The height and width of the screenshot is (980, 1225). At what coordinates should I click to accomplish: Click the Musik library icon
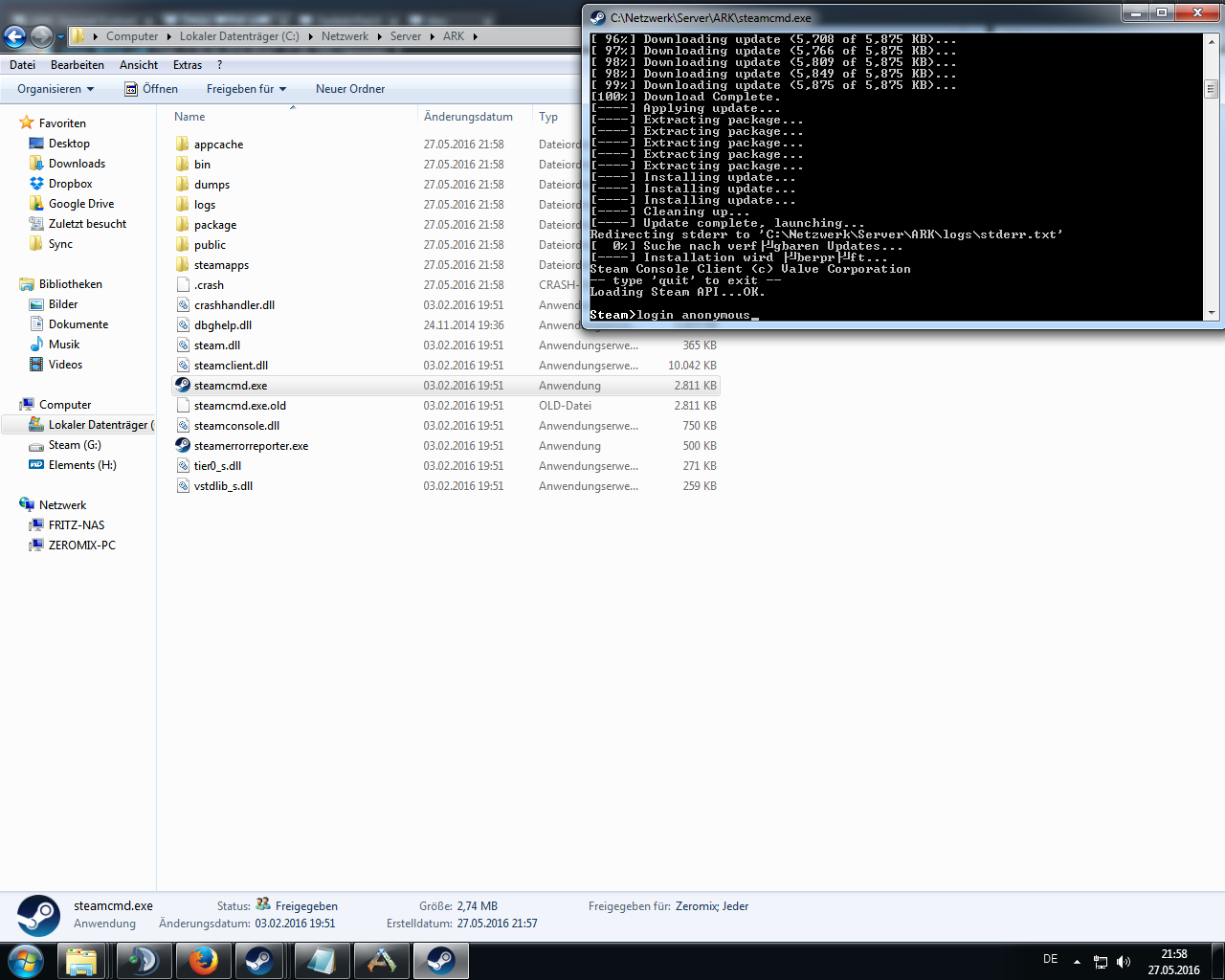[36, 345]
